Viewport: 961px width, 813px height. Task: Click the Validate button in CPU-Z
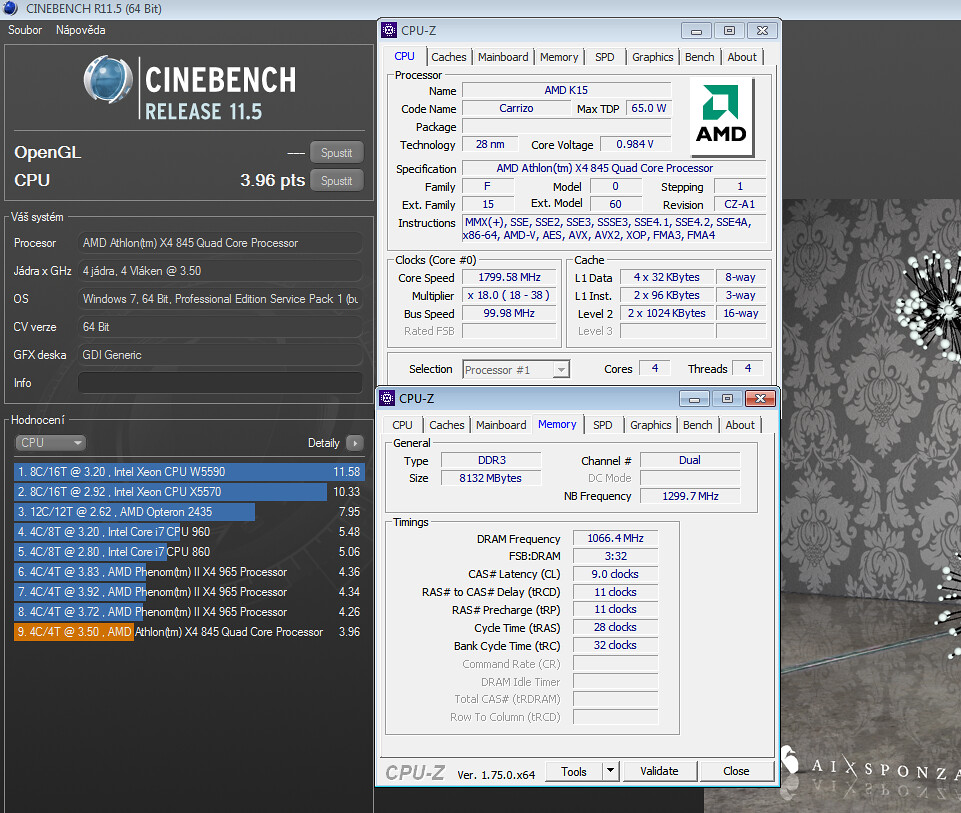(659, 771)
